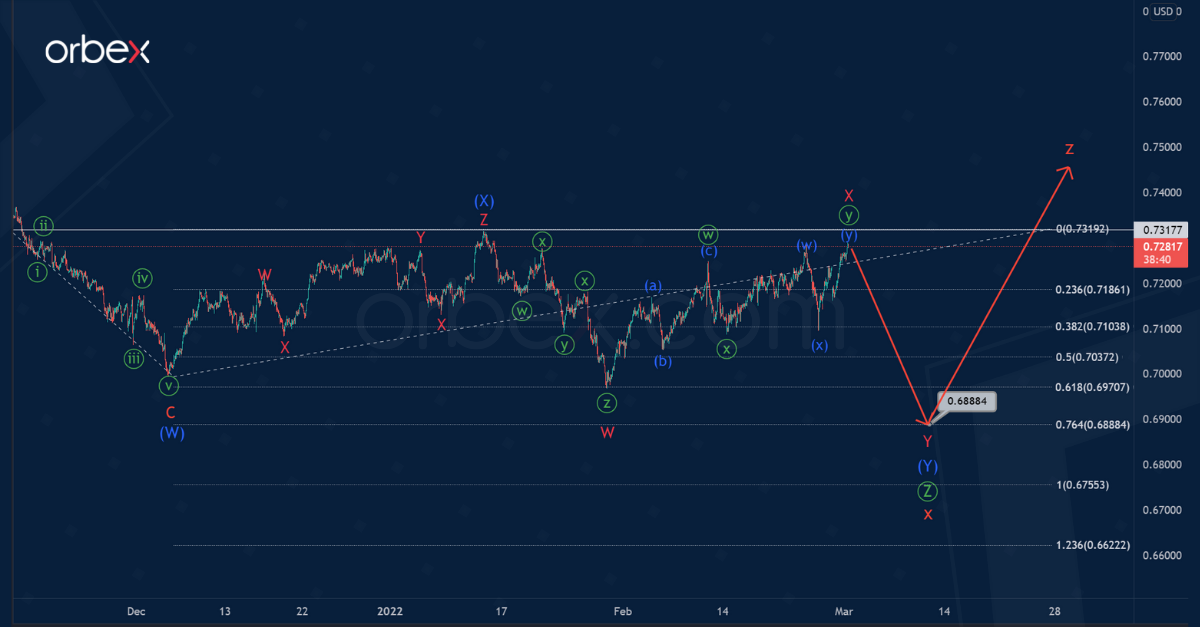Click Fibonacci level 0.618(0.69707)
Image resolution: width=1200 pixels, height=627 pixels.
[x=1093, y=387]
